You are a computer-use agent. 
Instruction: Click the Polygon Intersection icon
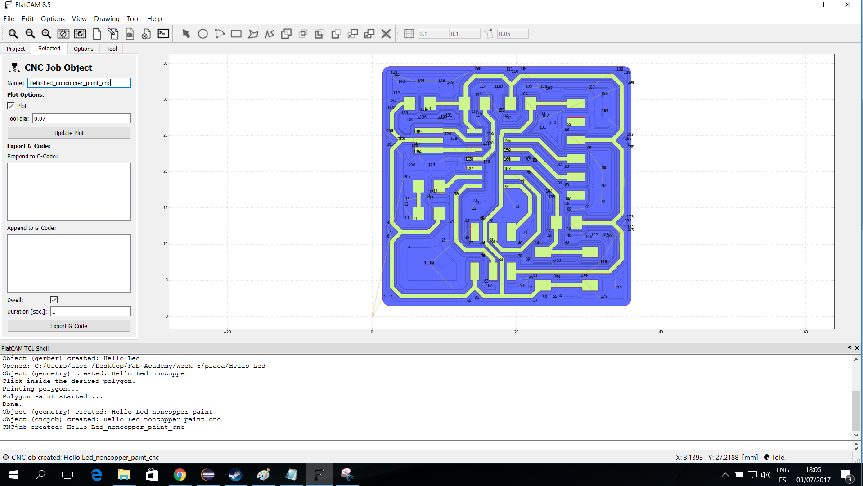pyautogui.click(x=303, y=34)
